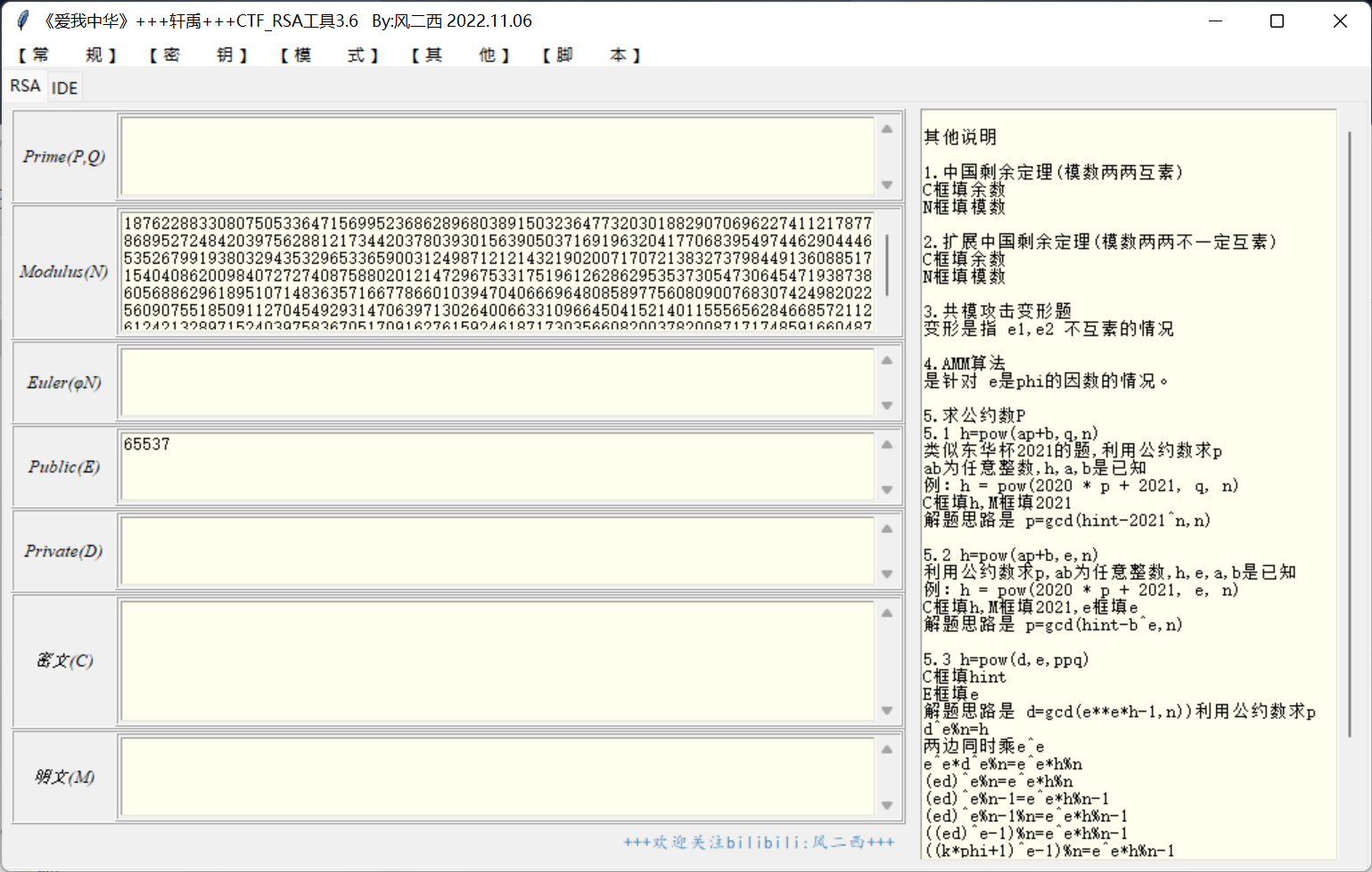Focus the Euler(φN) input field
1372x872 pixels.
click(497, 383)
